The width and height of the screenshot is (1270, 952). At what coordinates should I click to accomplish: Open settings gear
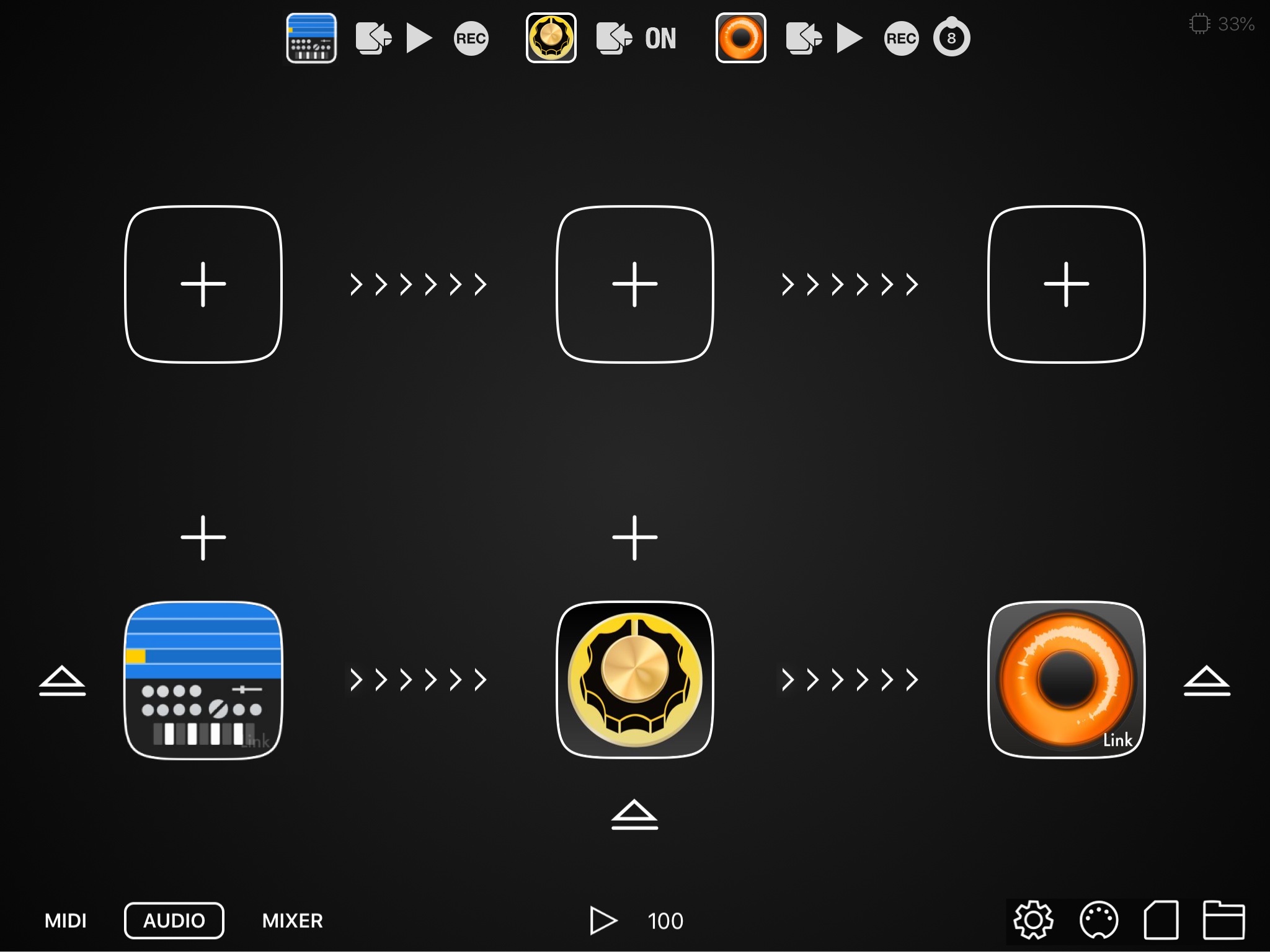click(x=1033, y=920)
